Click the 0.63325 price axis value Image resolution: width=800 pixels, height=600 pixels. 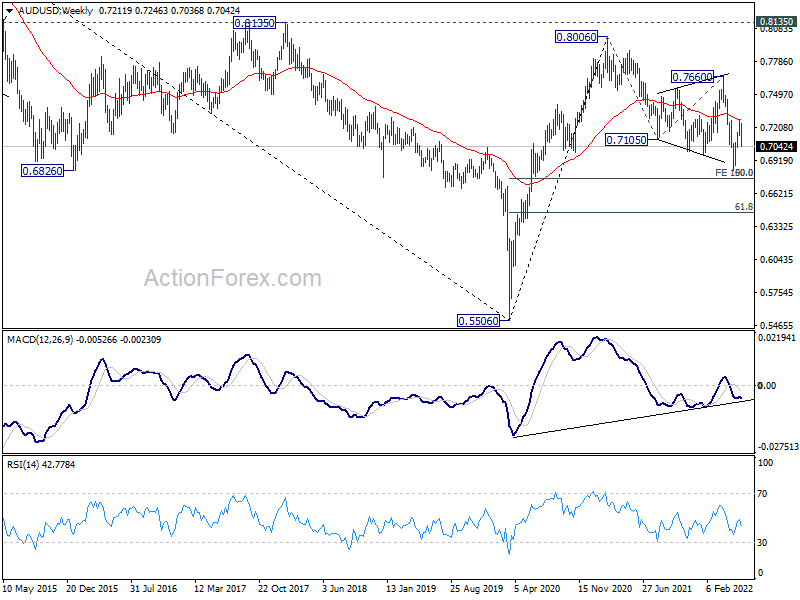(x=777, y=227)
